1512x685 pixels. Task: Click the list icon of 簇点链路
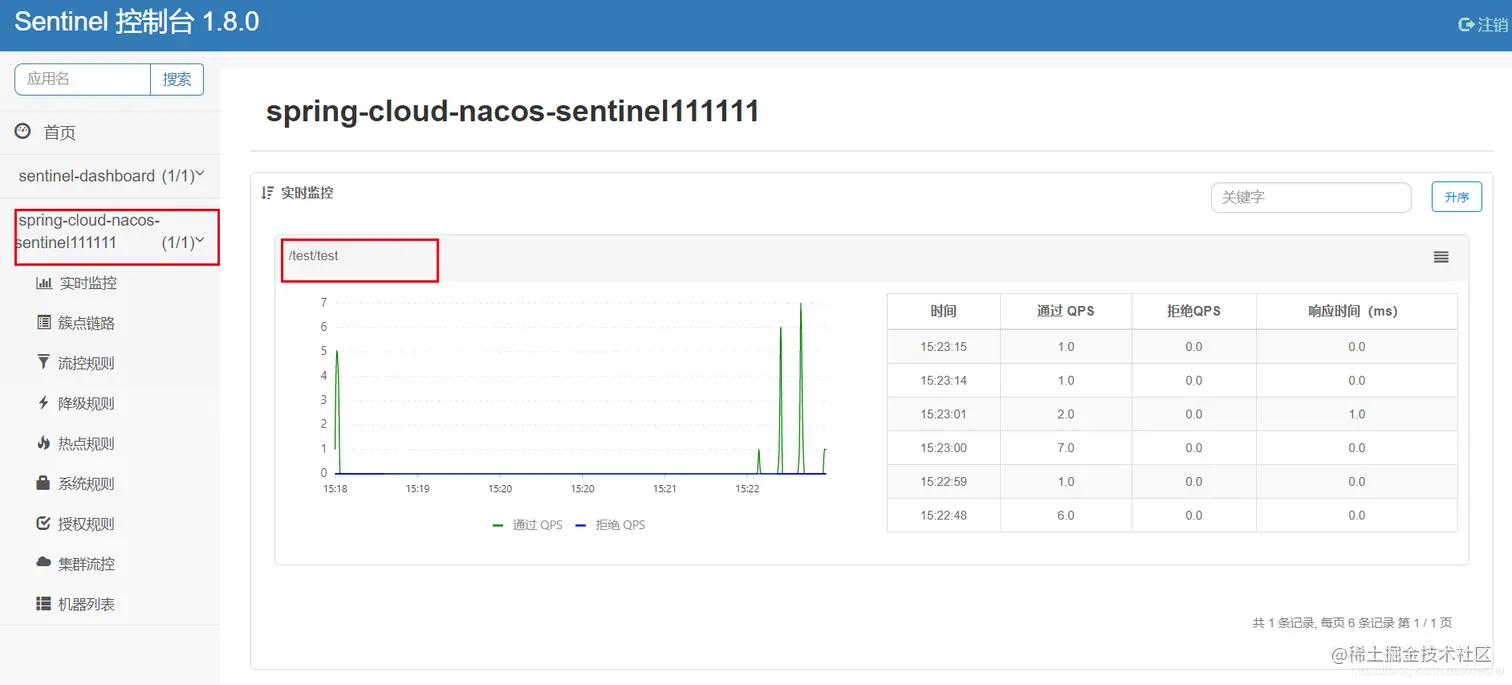[43, 323]
